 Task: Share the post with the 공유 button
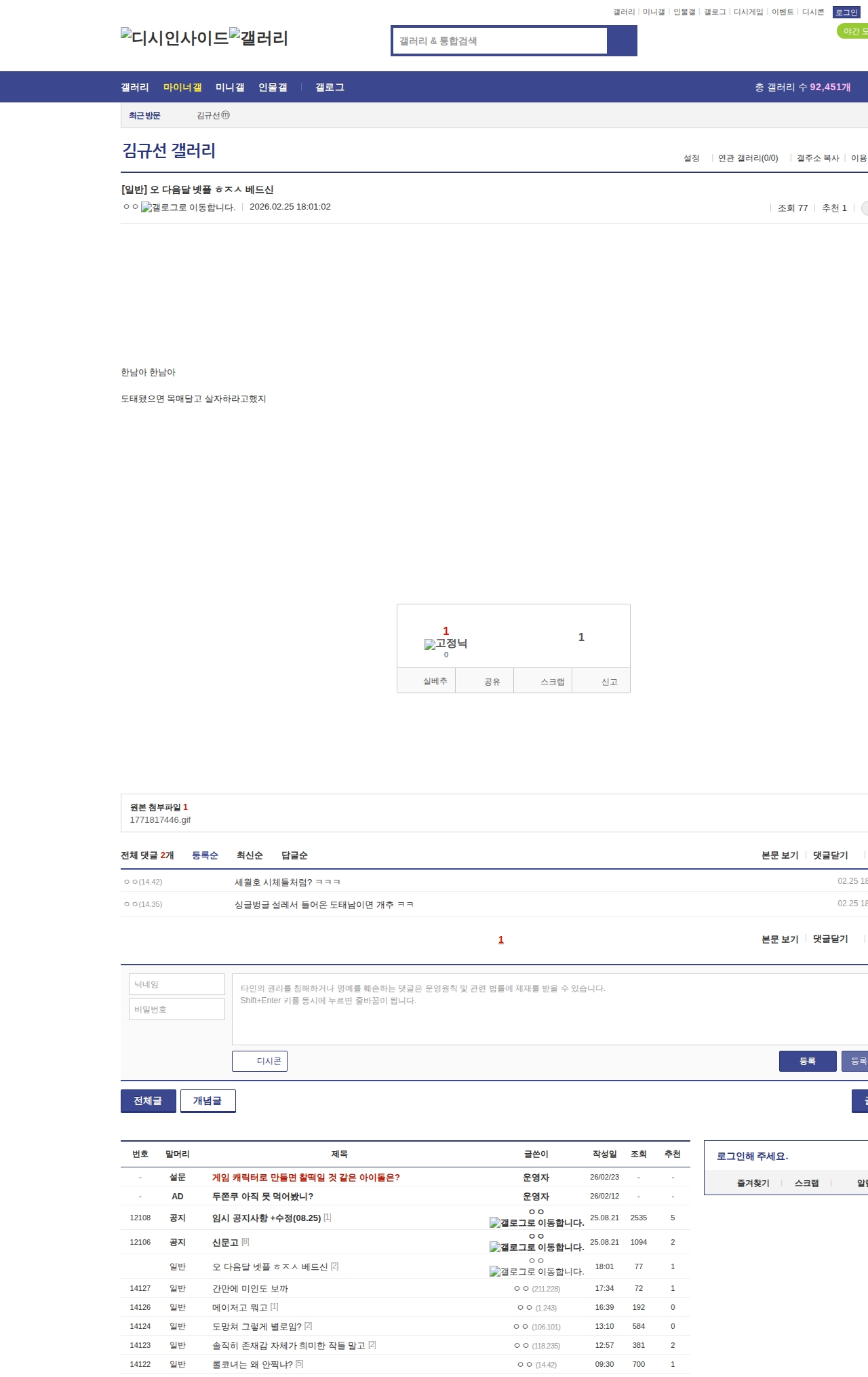pos(492,682)
